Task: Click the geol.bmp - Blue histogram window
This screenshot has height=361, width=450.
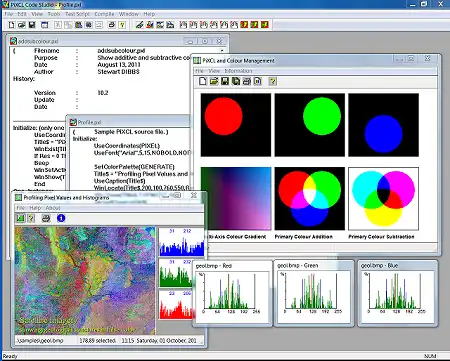Action: (397, 293)
